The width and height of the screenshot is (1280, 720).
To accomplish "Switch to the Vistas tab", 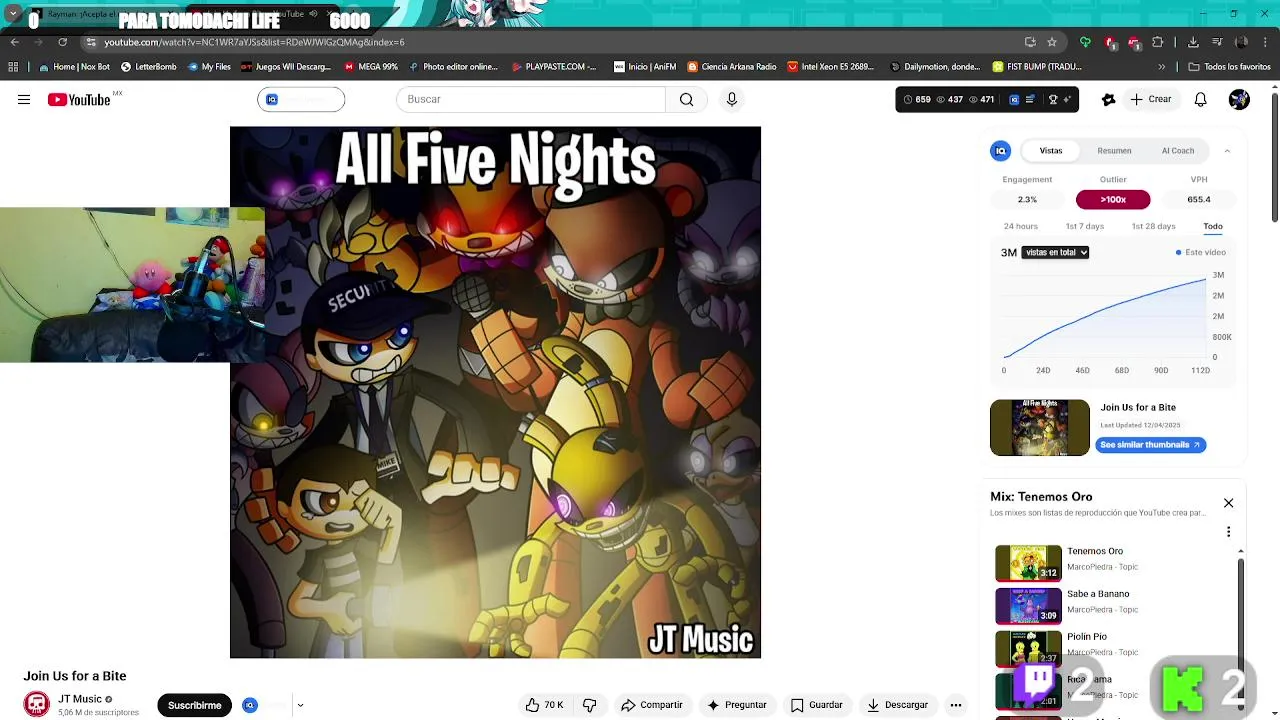I will [x=1051, y=151].
